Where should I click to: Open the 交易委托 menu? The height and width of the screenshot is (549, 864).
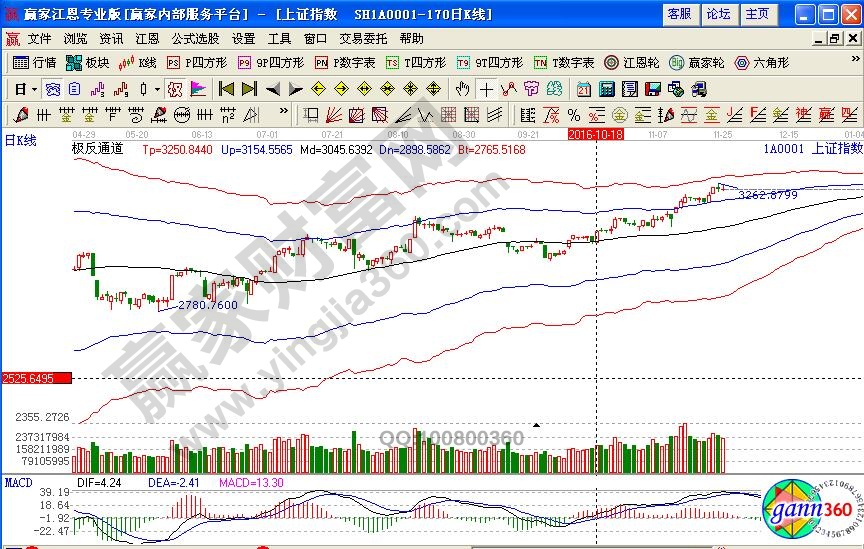(x=362, y=38)
